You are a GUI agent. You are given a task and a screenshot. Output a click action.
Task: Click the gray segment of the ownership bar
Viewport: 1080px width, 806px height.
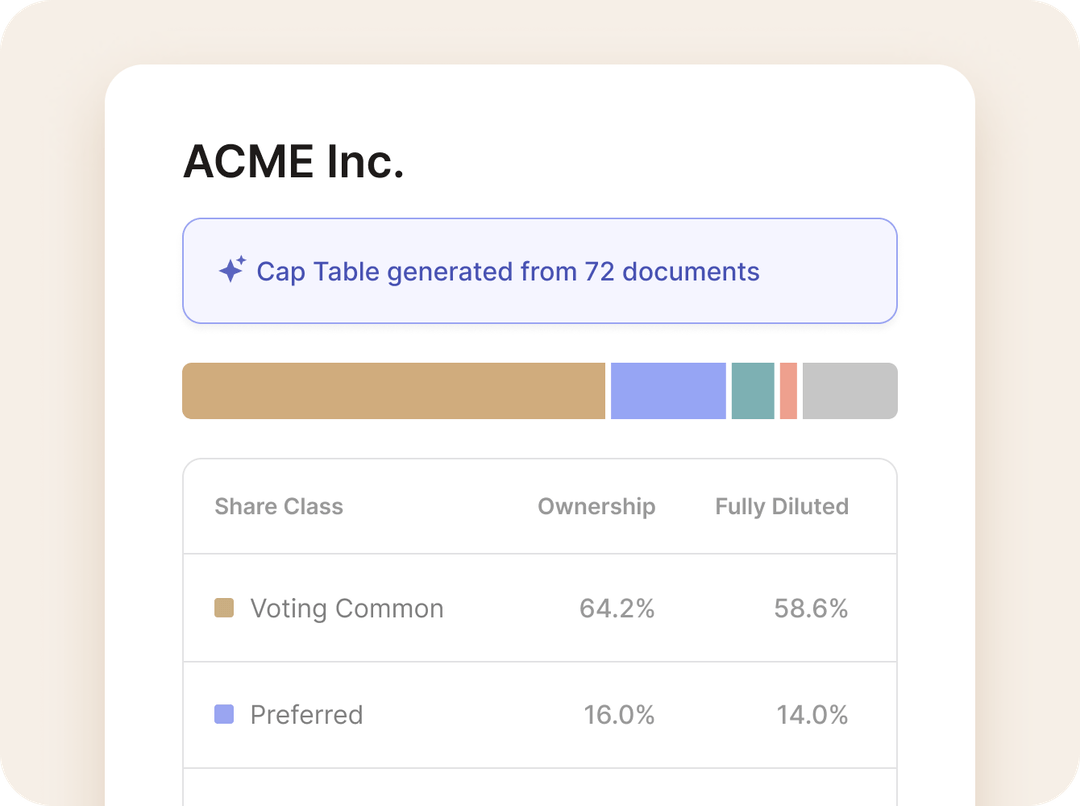tap(850, 390)
